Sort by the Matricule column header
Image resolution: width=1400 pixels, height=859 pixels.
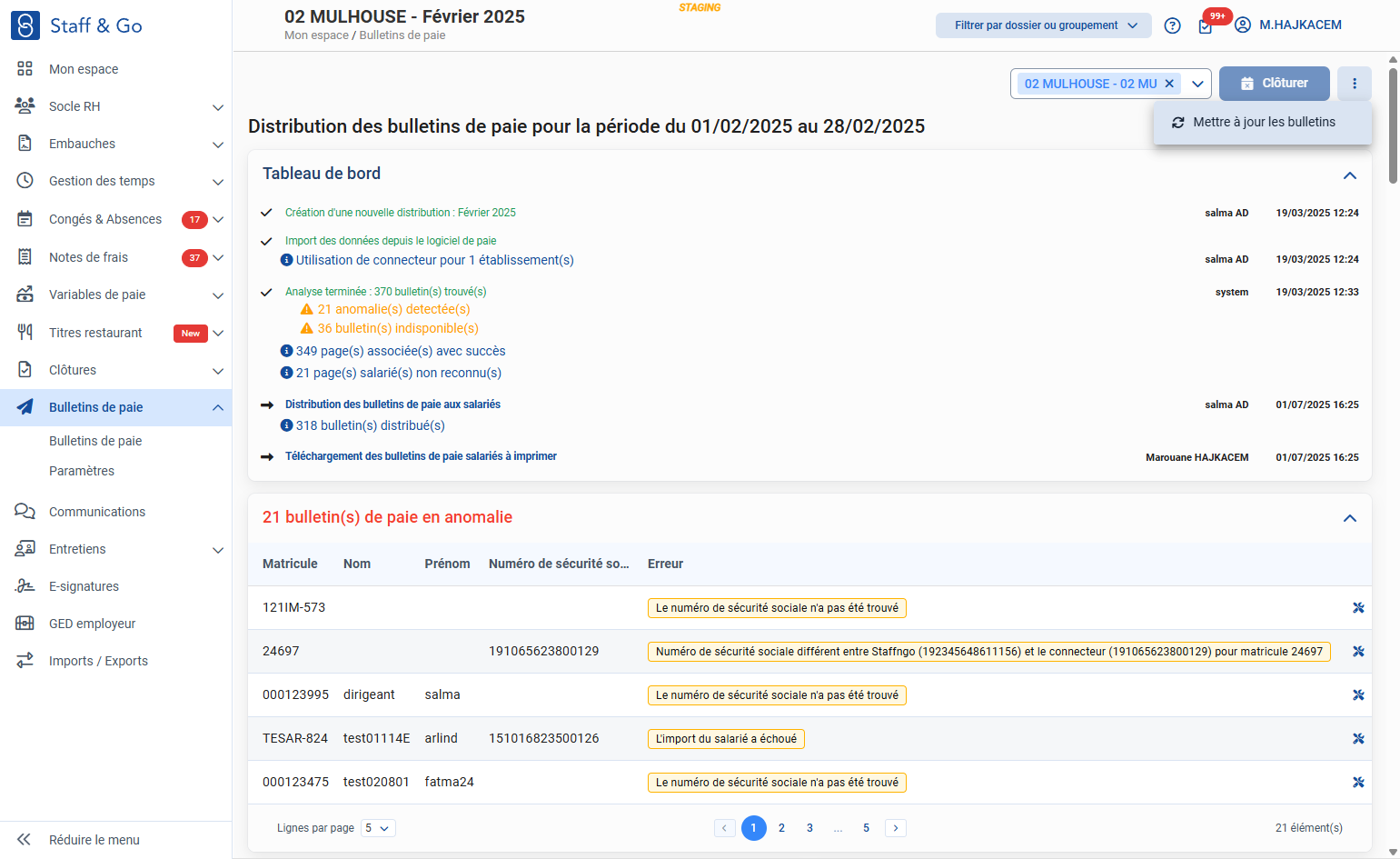point(290,564)
